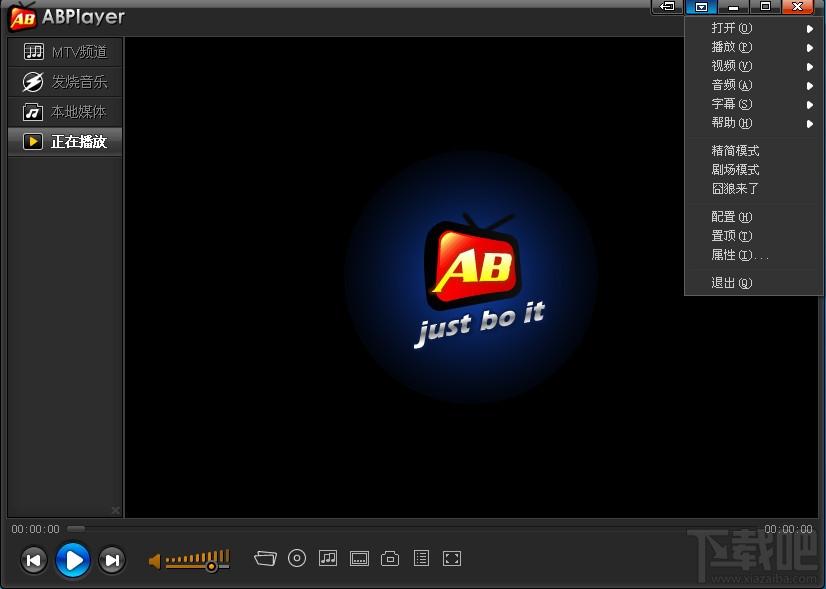Viewport: 826px width, 589px height.
Task: Click the arrow beside 打开(O)
Action: pos(810,29)
